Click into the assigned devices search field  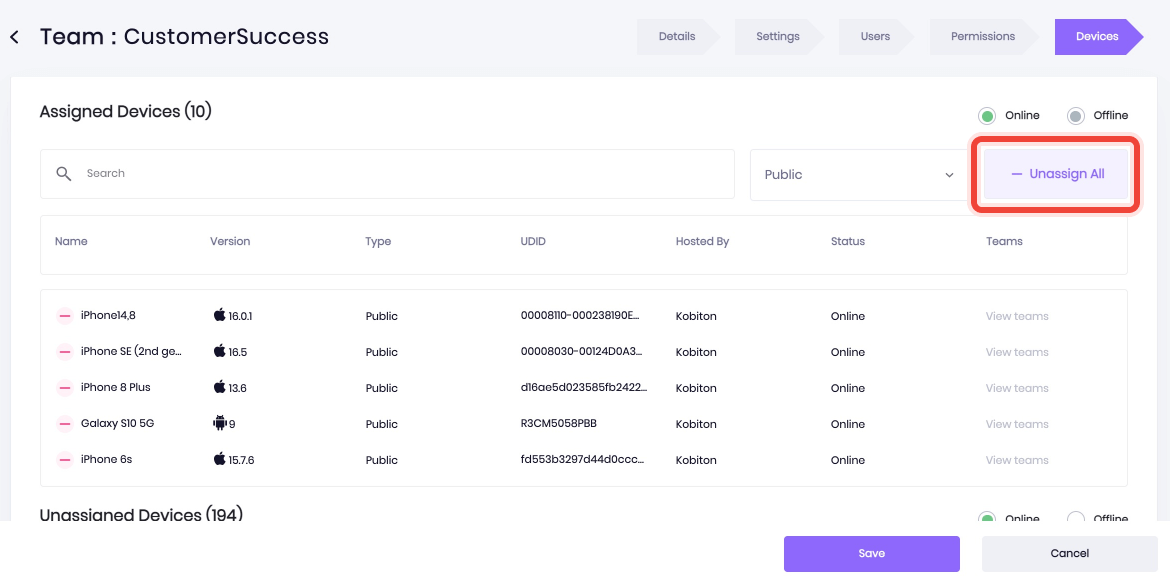click(x=400, y=174)
